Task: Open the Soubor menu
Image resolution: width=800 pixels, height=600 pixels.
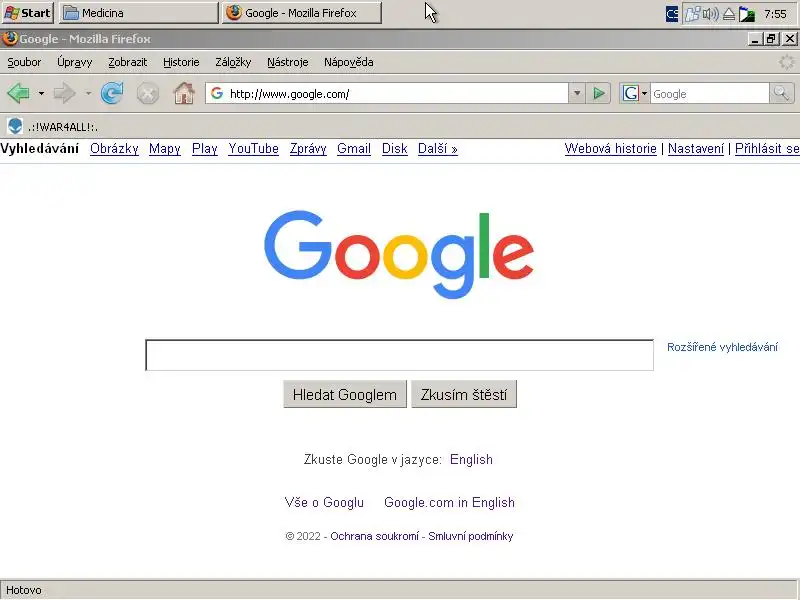Action: coord(24,62)
